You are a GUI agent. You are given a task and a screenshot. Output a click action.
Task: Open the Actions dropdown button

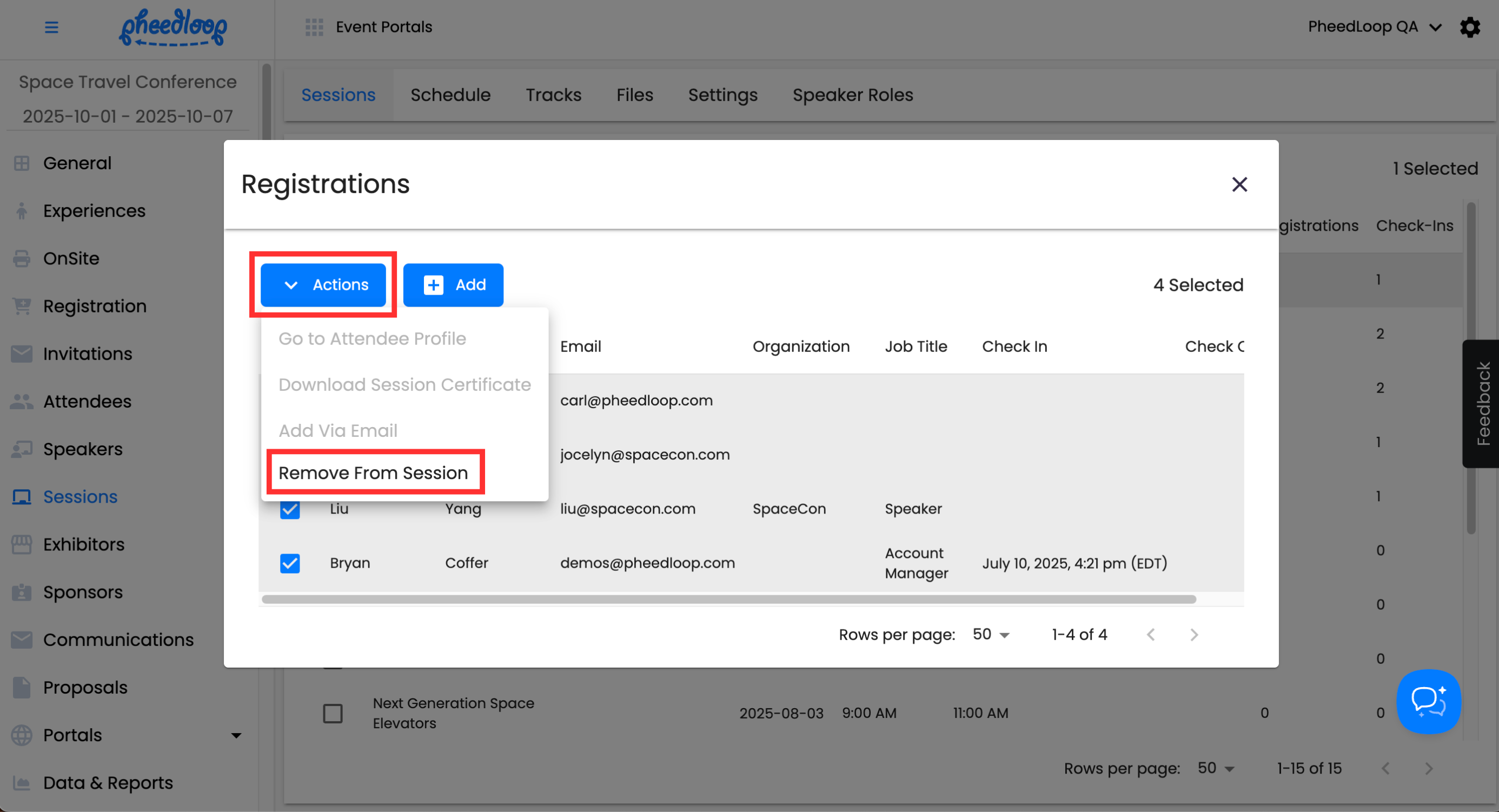click(323, 285)
